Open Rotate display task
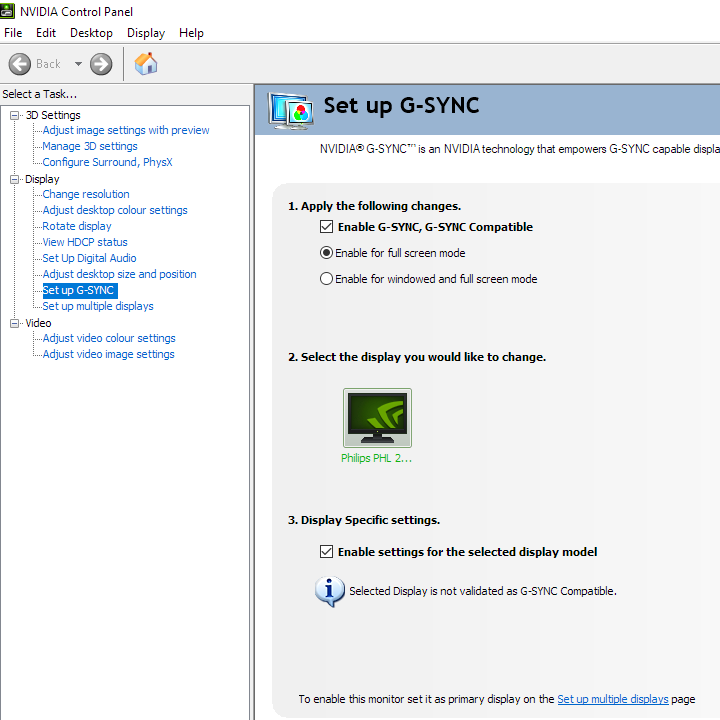Image resolution: width=720 pixels, height=720 pixels. click(x=77, y=226)
